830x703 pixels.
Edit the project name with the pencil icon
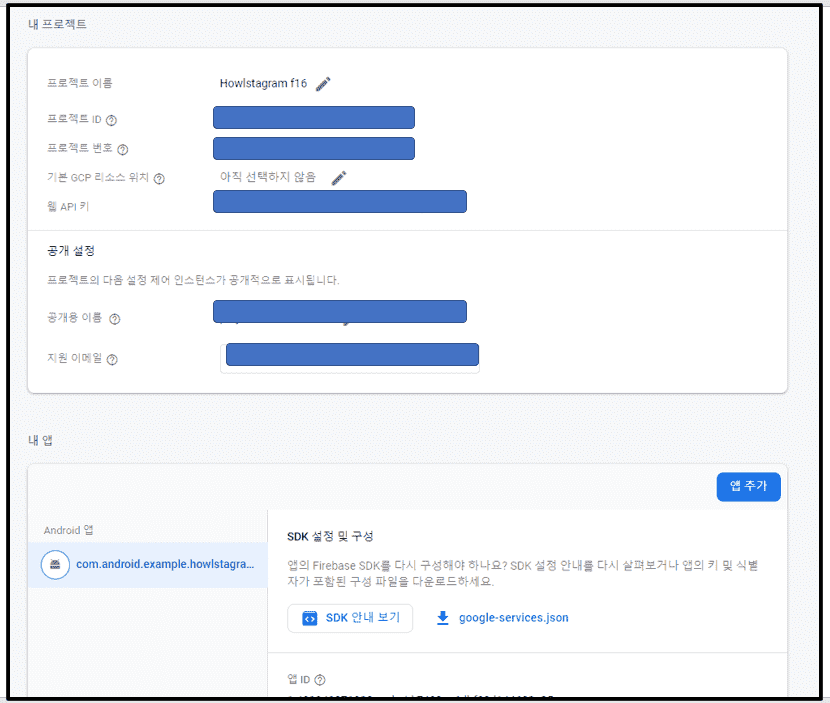[323, 84]
